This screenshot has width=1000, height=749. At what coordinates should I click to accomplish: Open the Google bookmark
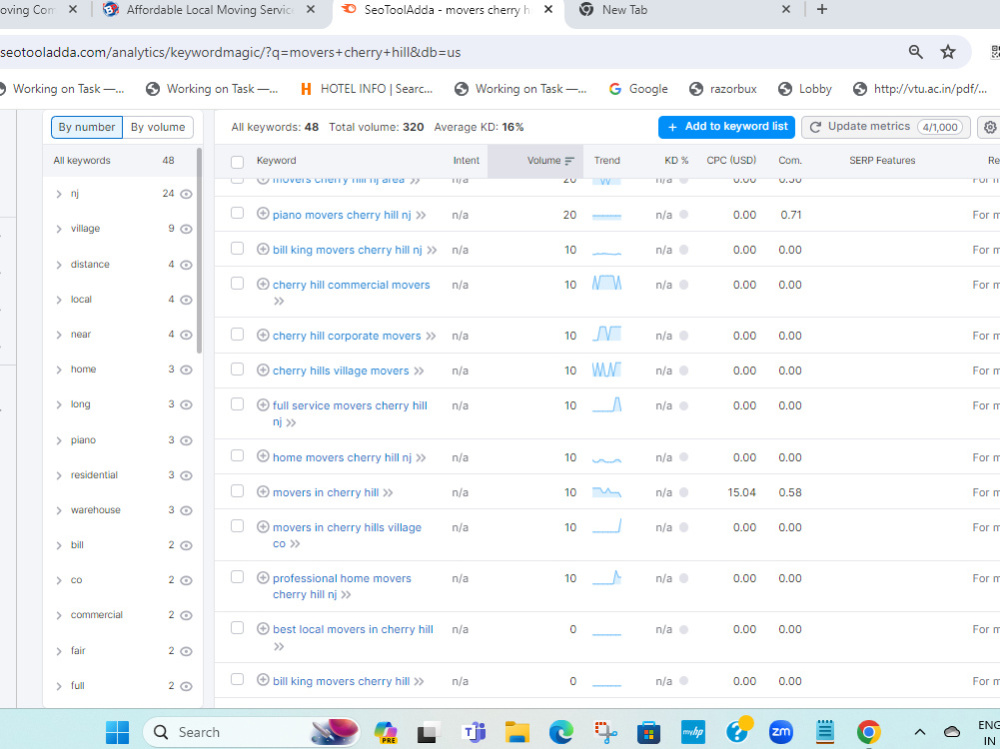coord(638,89)
